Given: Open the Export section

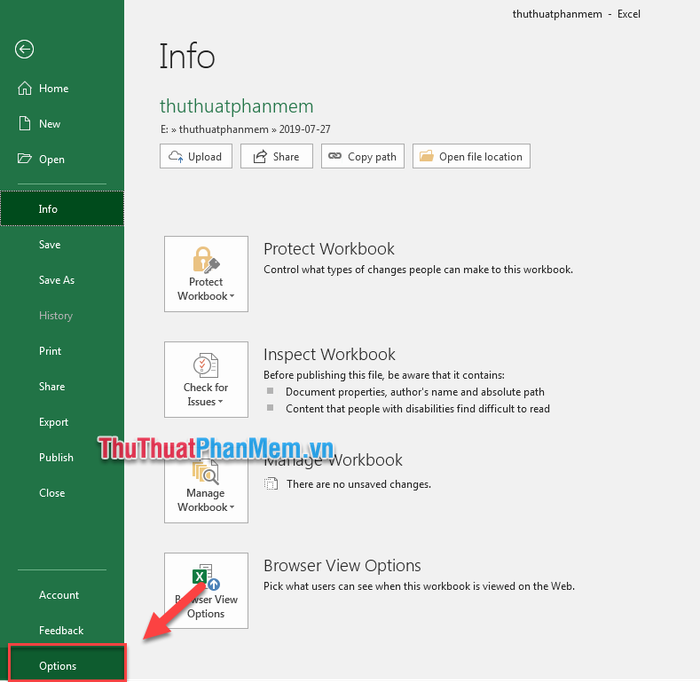Looking at the screenshot, I should click(62, 422).
